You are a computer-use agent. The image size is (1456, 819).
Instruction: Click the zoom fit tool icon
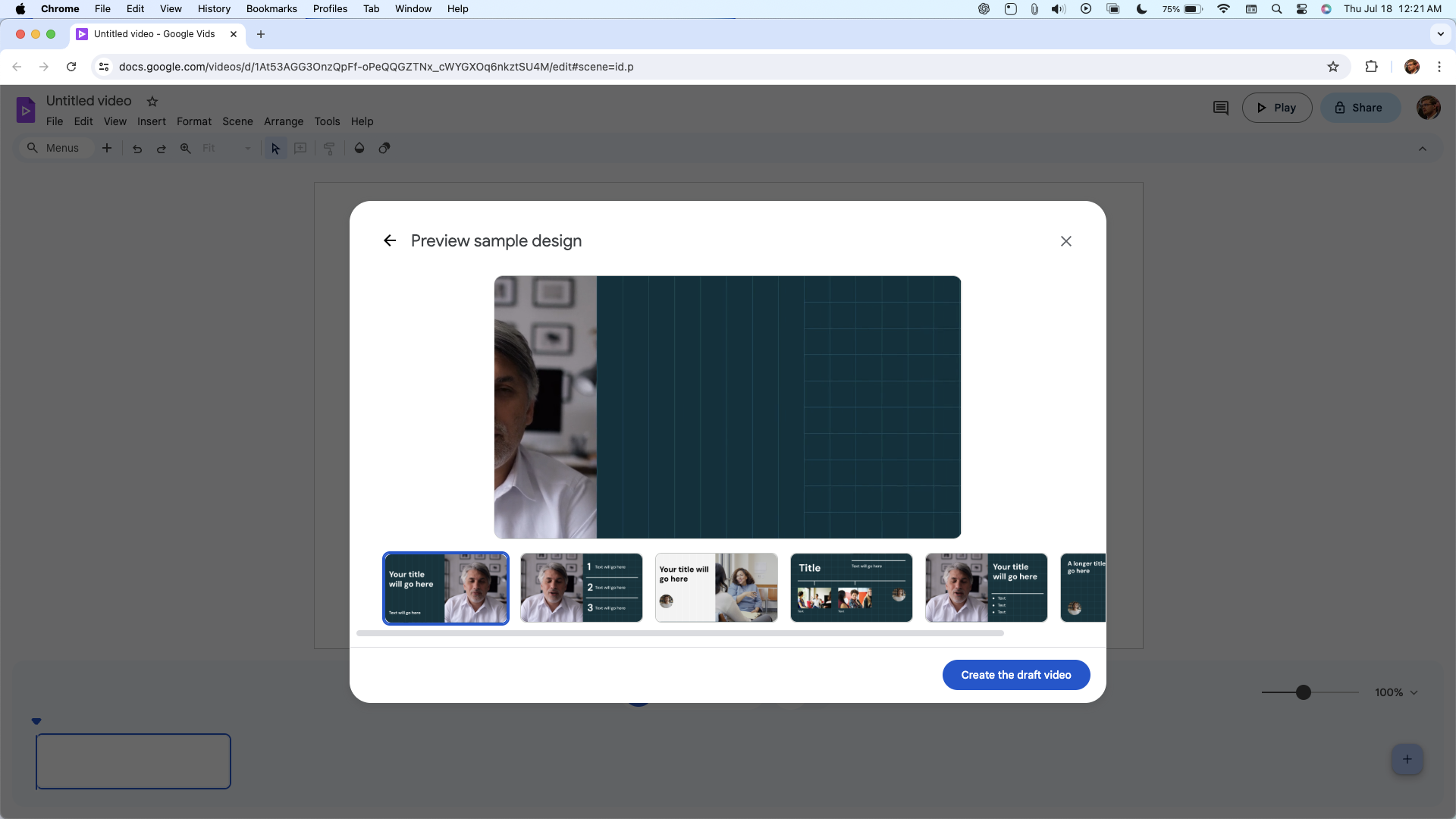[186, 148]
